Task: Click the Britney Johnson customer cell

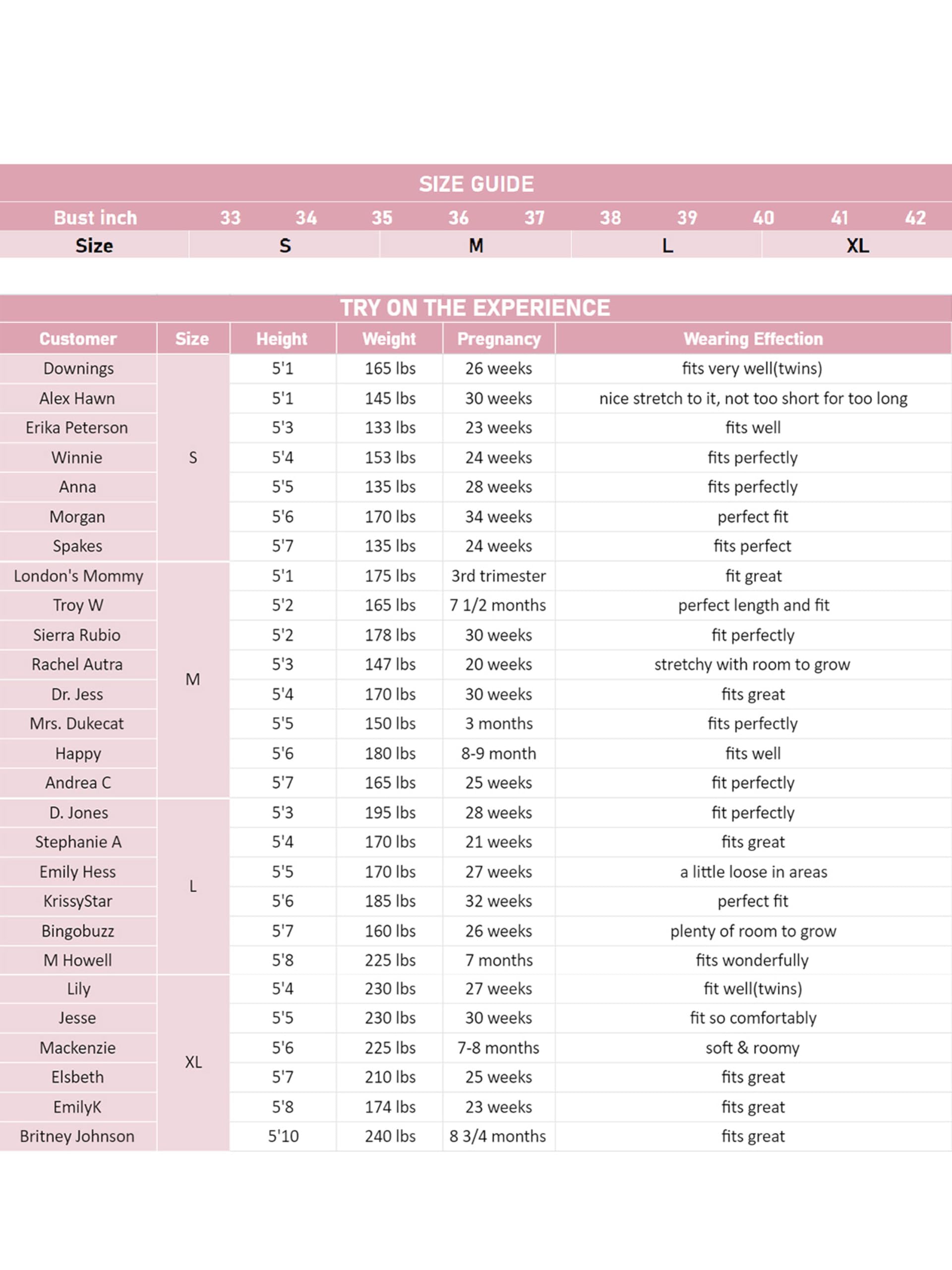Action: click(x=77, y=1136)
